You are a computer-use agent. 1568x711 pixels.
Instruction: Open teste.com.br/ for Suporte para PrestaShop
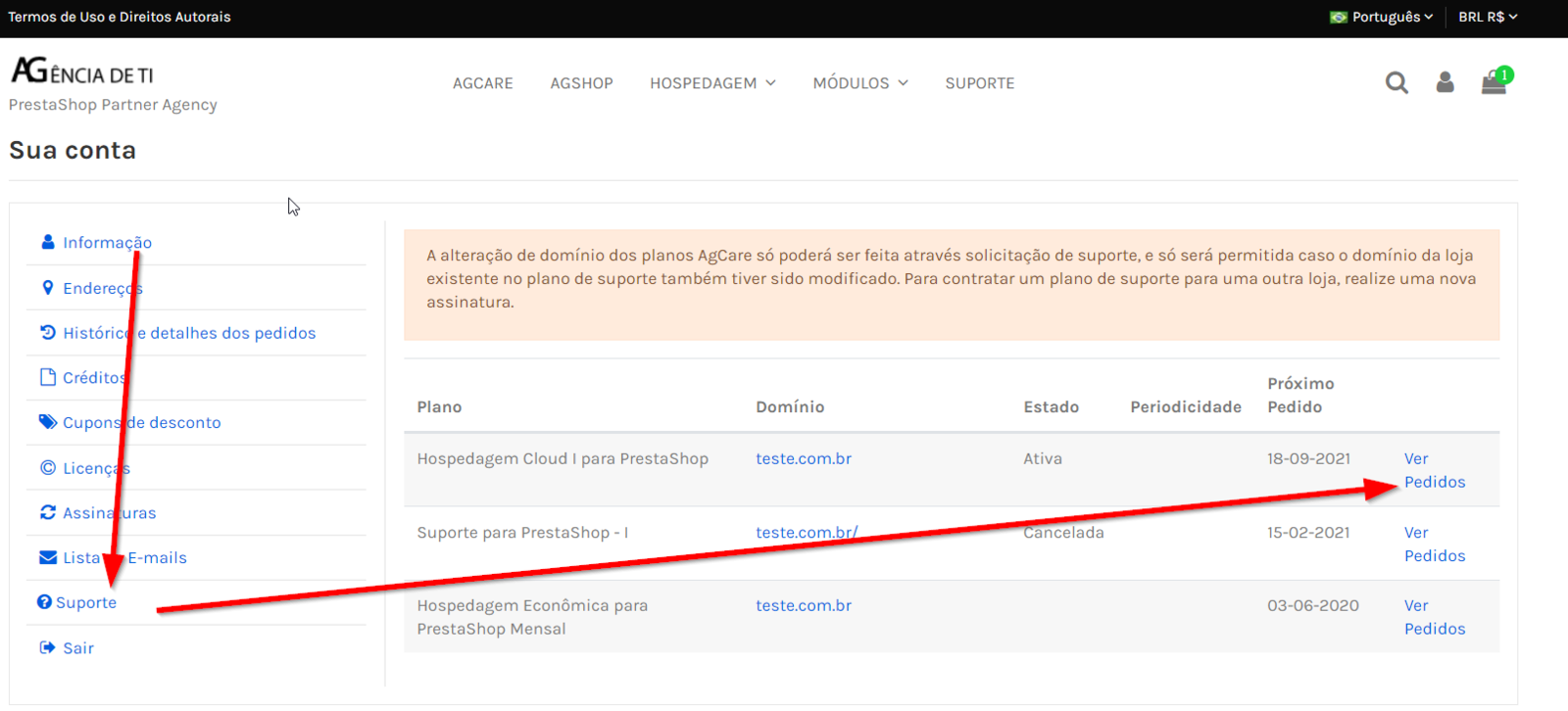click(x=807, y=532)
